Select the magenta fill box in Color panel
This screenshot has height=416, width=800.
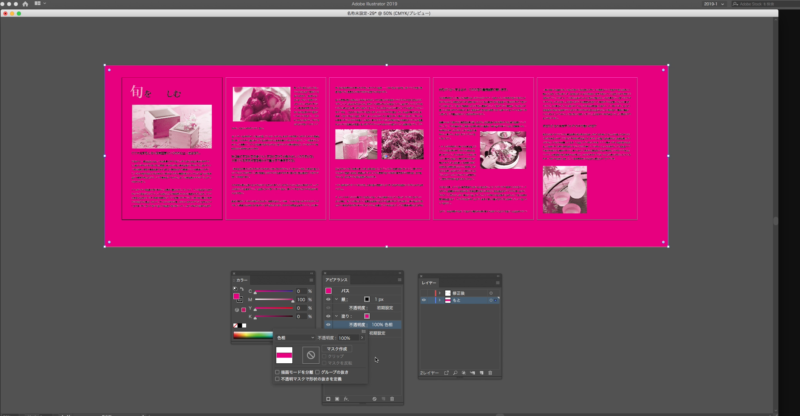tap(237, 297)
